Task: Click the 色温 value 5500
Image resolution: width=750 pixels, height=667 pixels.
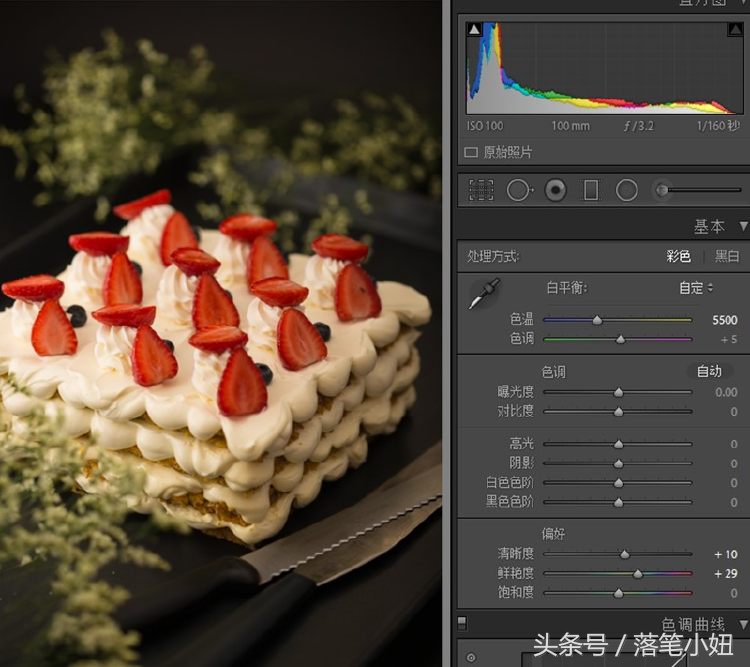Action: coord(725,320)
